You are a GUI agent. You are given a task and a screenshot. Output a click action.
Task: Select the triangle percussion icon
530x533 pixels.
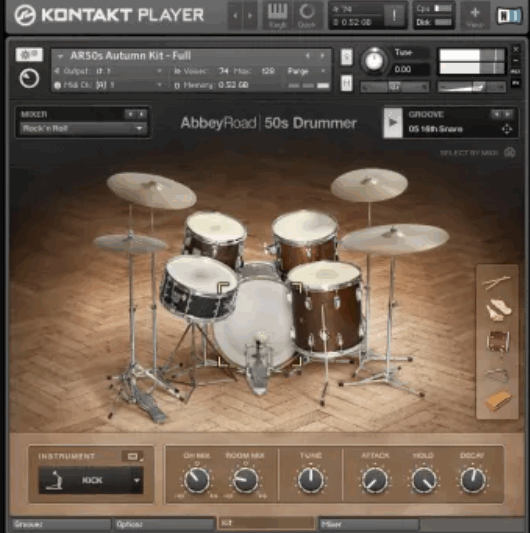click(497, 375)
